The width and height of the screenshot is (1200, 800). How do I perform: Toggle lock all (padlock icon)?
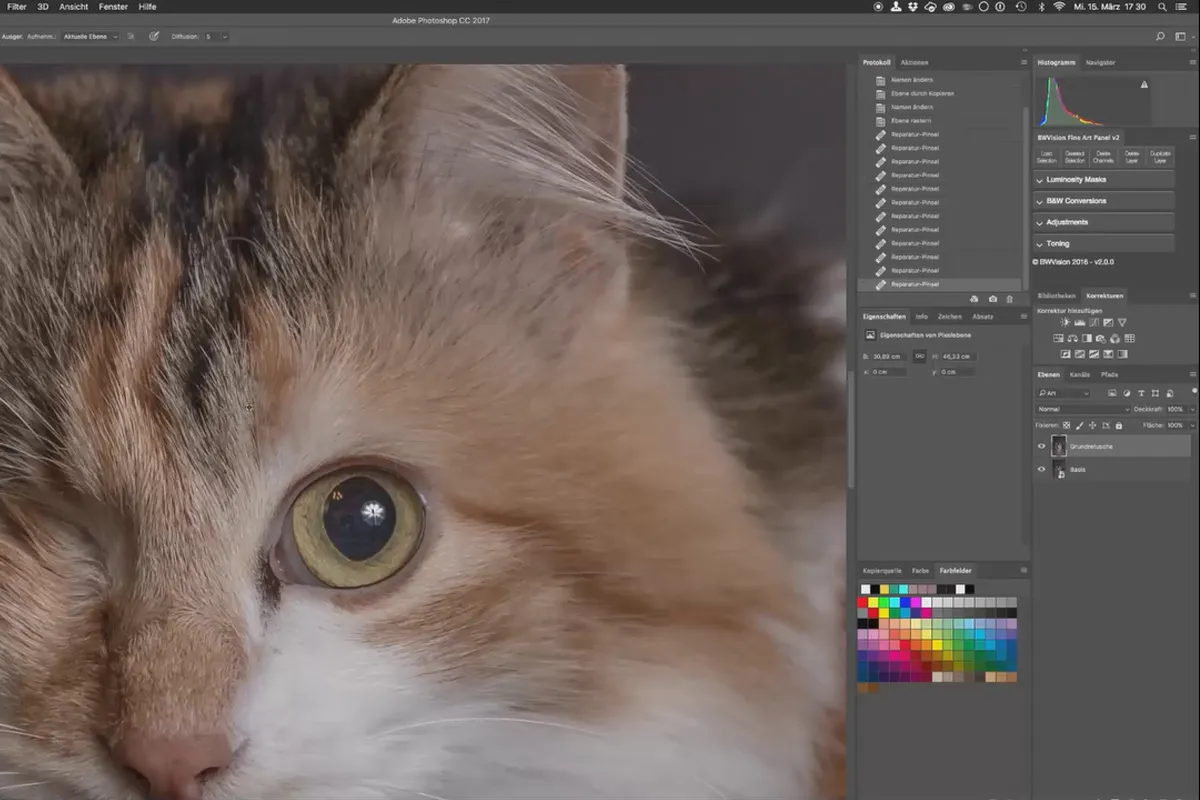click(1119, 426)
